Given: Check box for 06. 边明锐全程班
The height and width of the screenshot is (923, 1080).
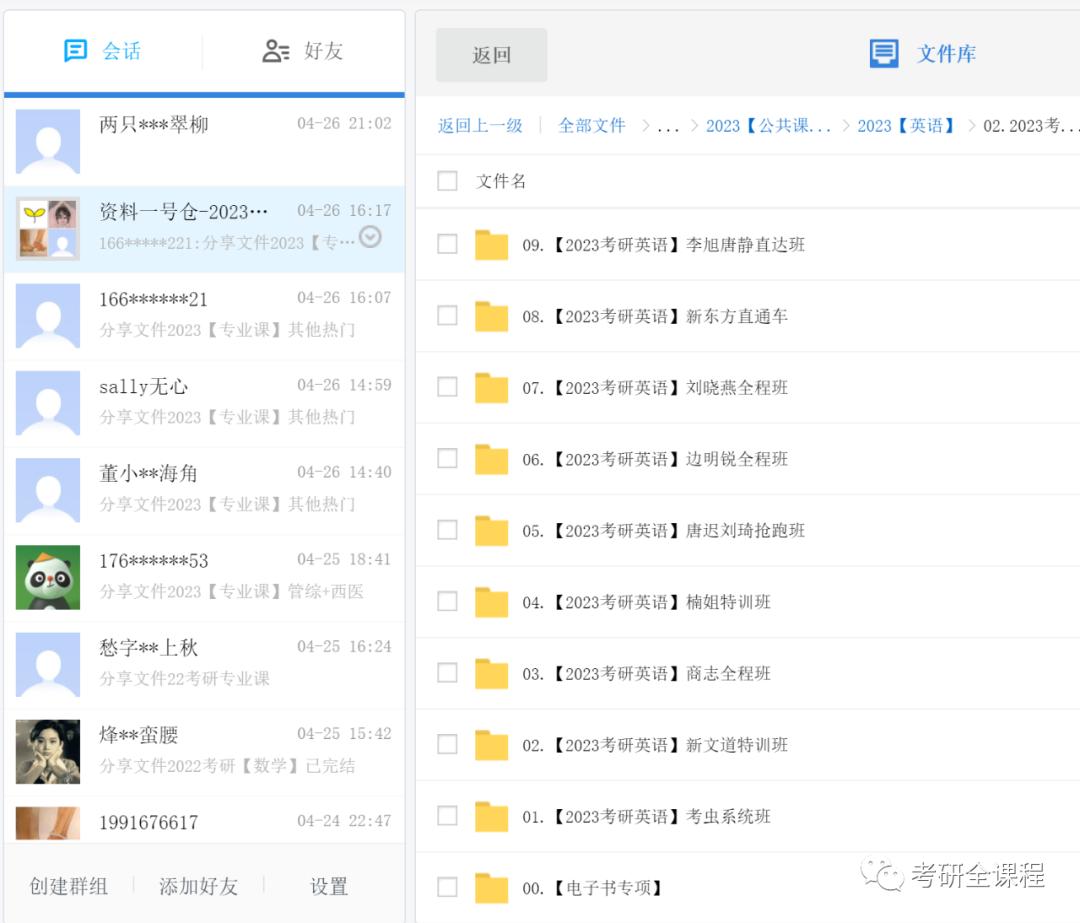Looking at the screenshot, I should [448, 459].
